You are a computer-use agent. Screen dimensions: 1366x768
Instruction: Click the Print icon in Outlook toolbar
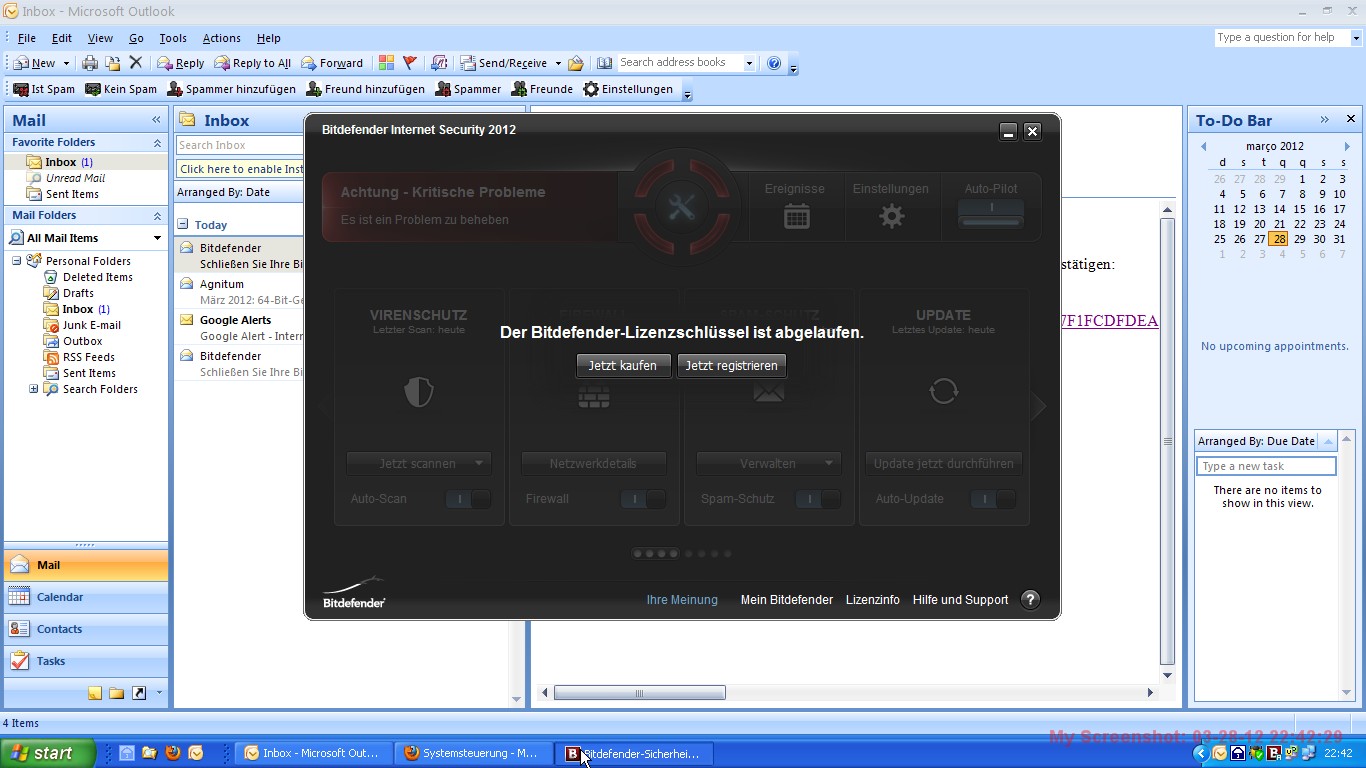click(90, 63)
